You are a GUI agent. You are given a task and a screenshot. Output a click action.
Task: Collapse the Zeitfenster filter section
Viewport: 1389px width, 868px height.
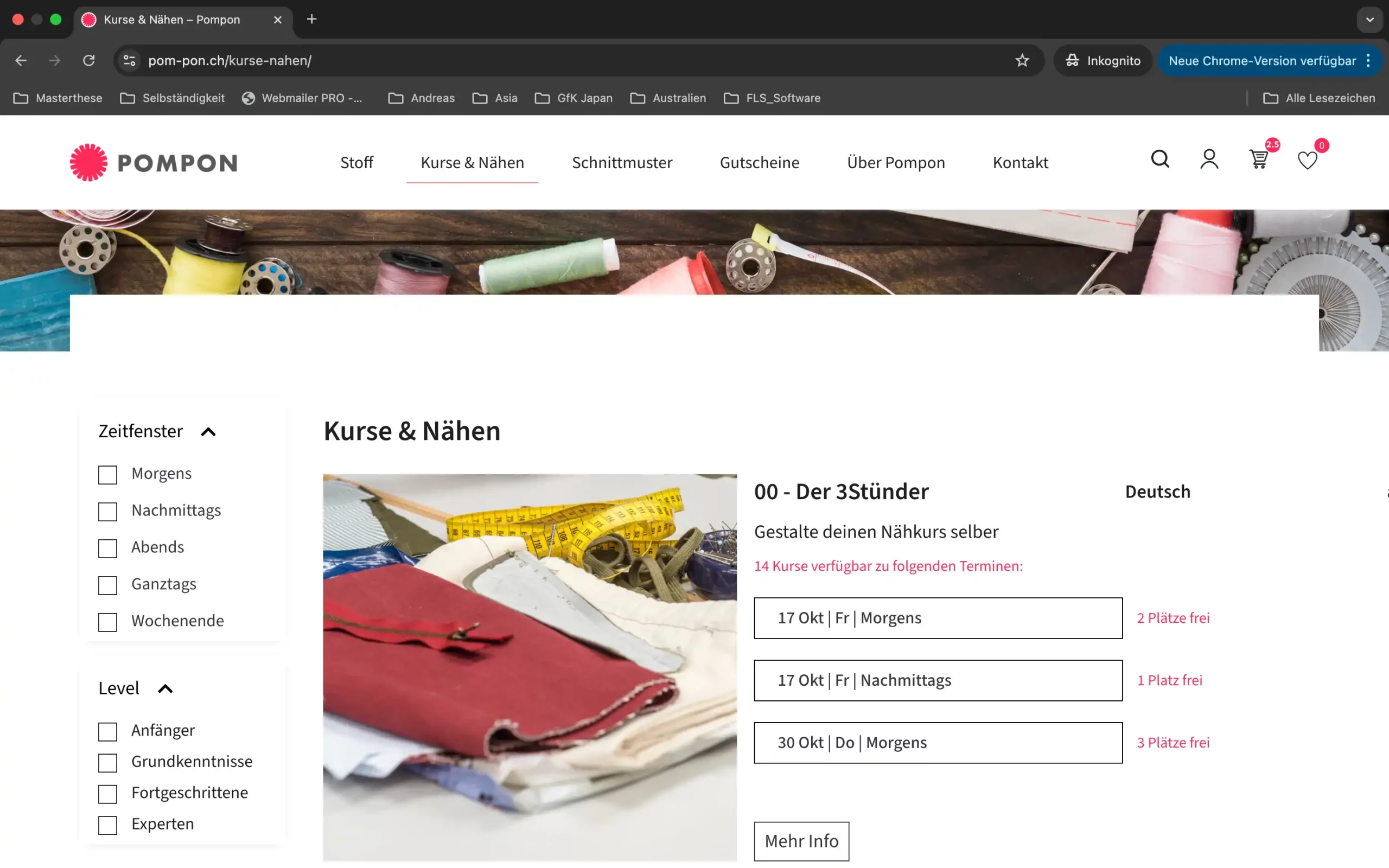208,432
